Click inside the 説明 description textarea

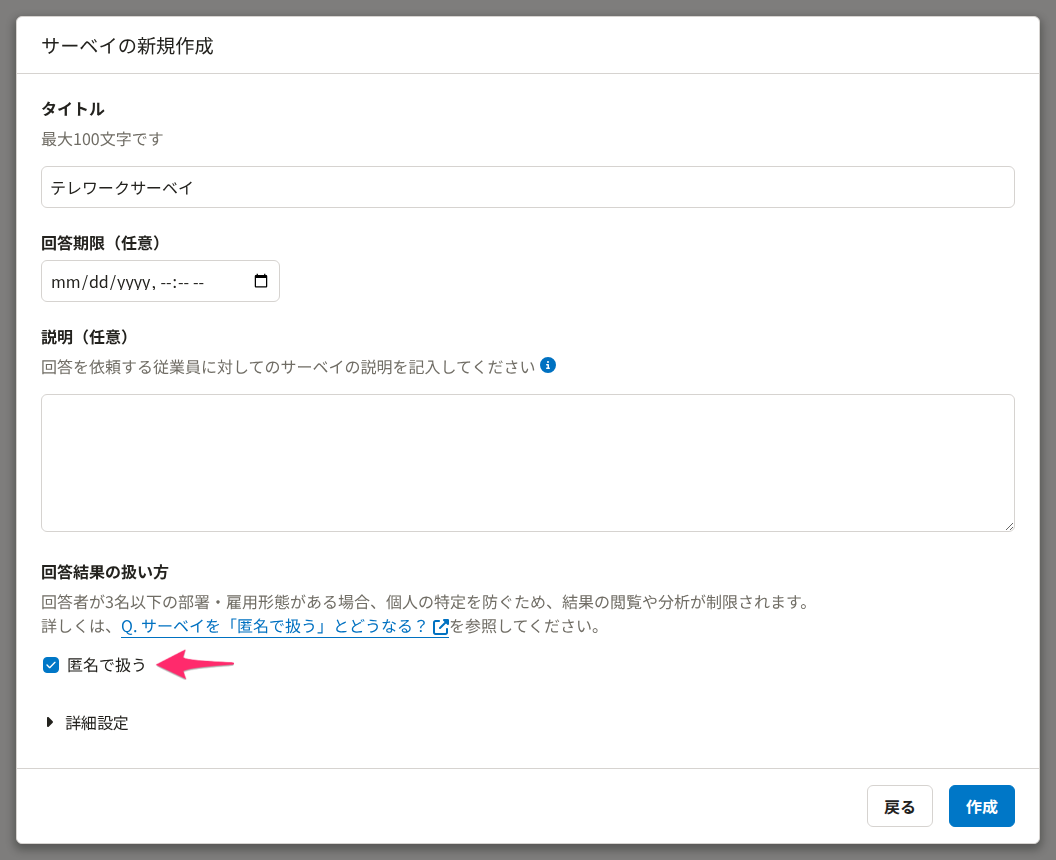point(527,463)
